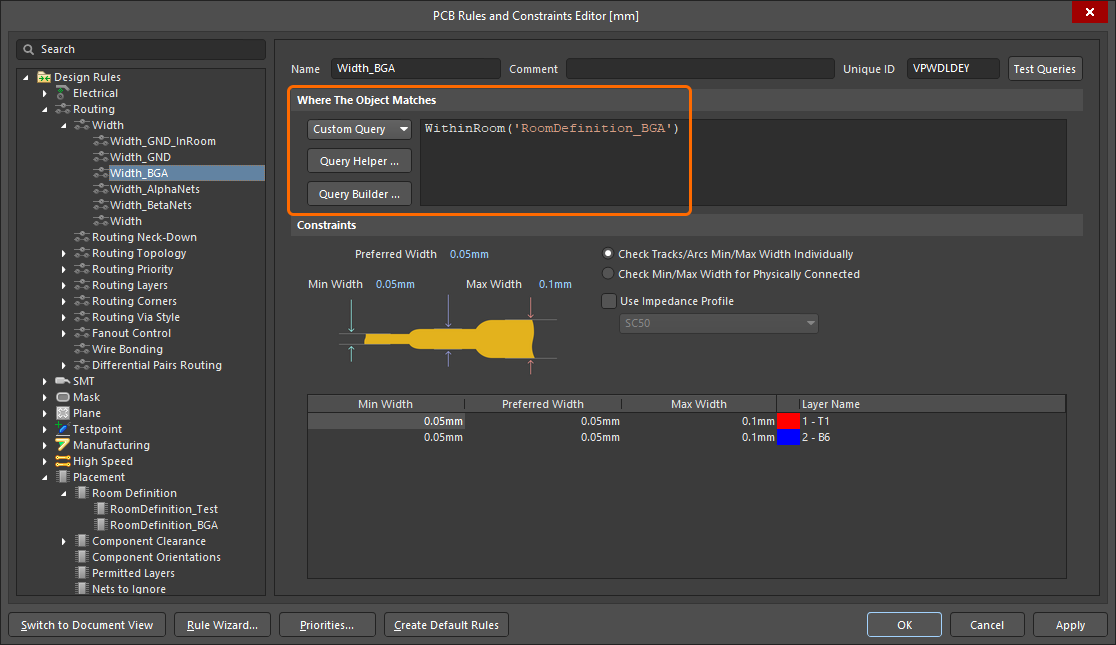
Task: Expand the Routing Topology node
Action: click(x=63, y=253)
